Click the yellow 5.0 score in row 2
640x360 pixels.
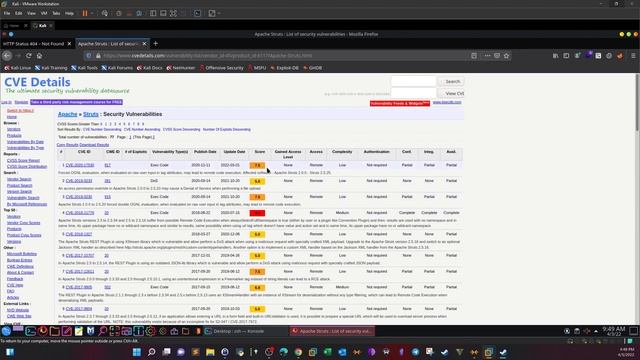[x=257, y=181]
